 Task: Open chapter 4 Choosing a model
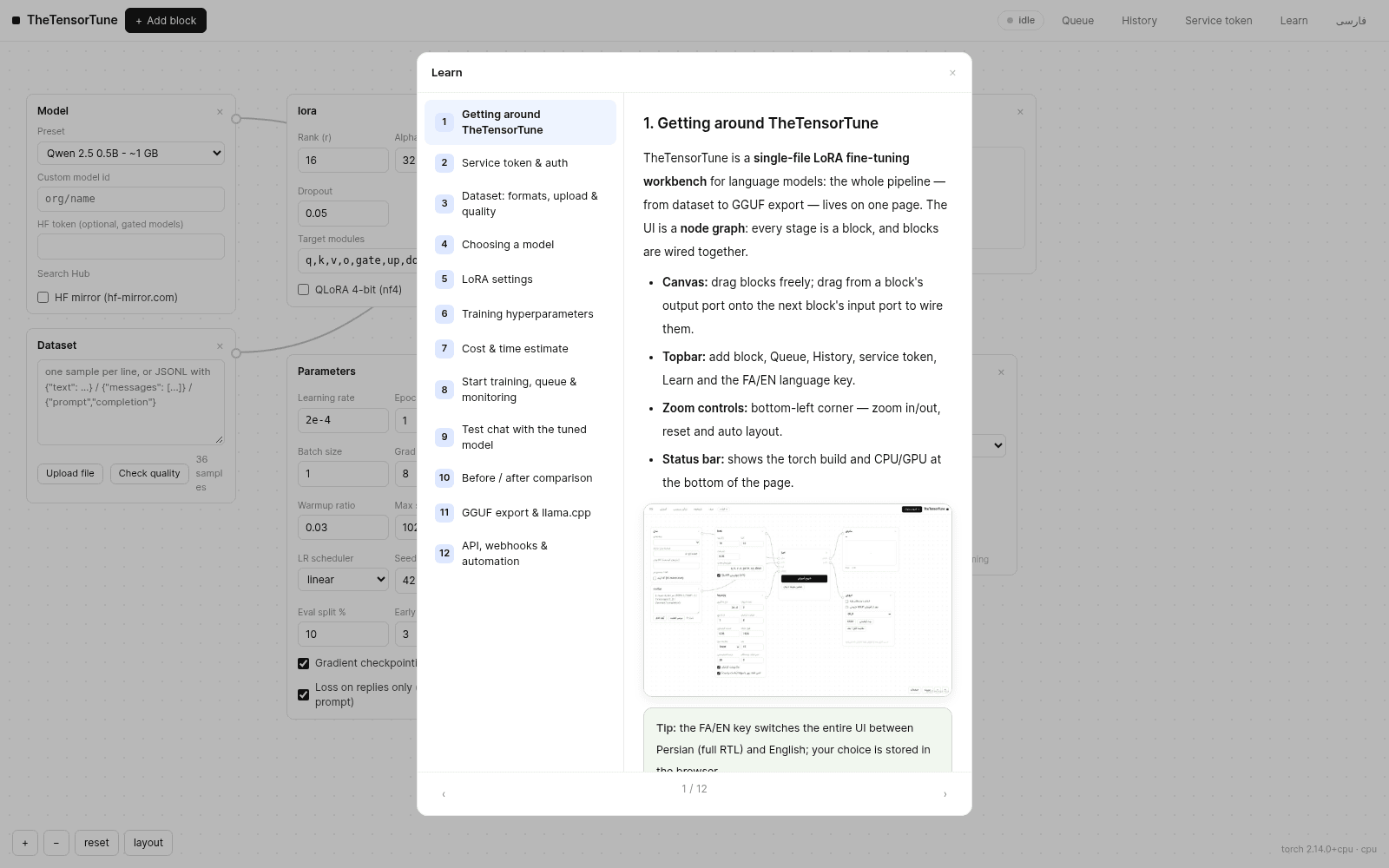pos(521,245)
